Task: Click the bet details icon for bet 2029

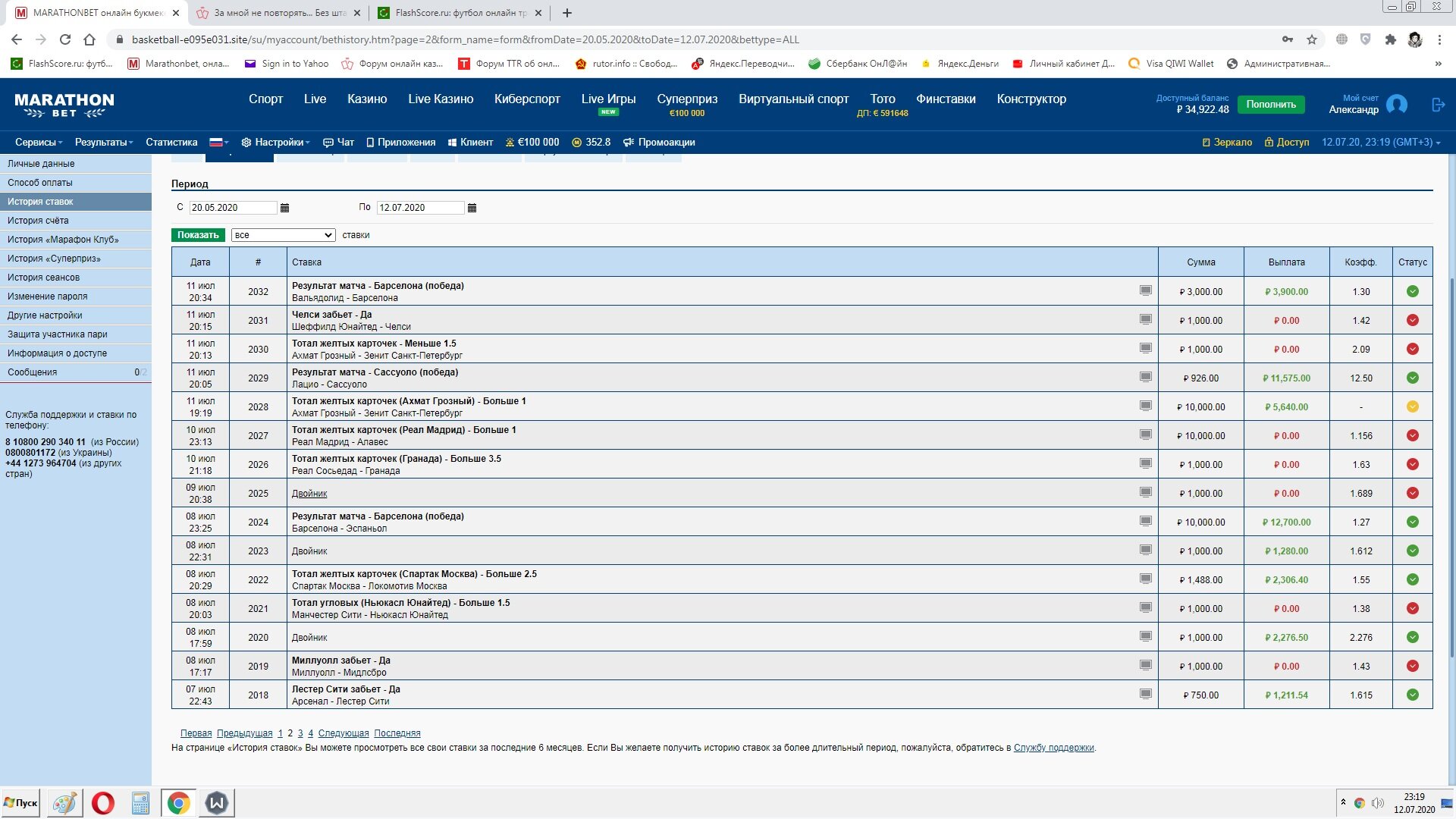Action: coord(1145,377)
